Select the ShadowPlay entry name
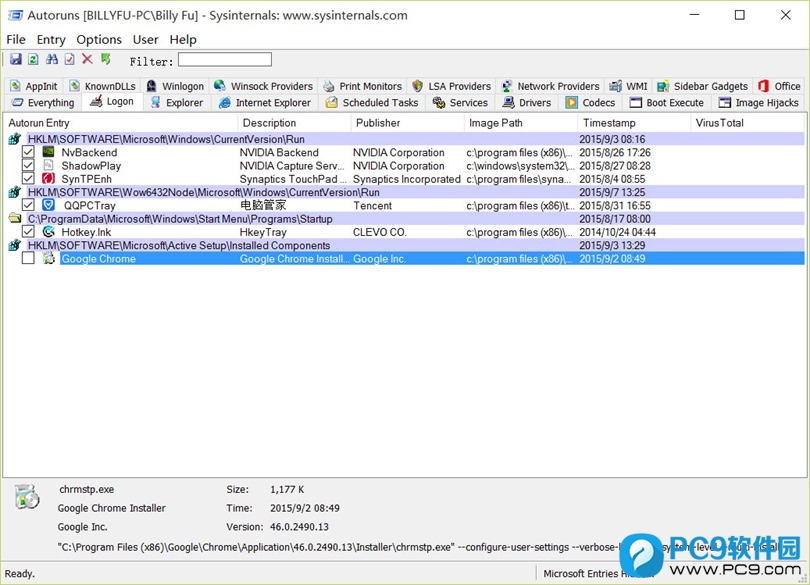Screen dimensions: 810x585 coord(91,166)
